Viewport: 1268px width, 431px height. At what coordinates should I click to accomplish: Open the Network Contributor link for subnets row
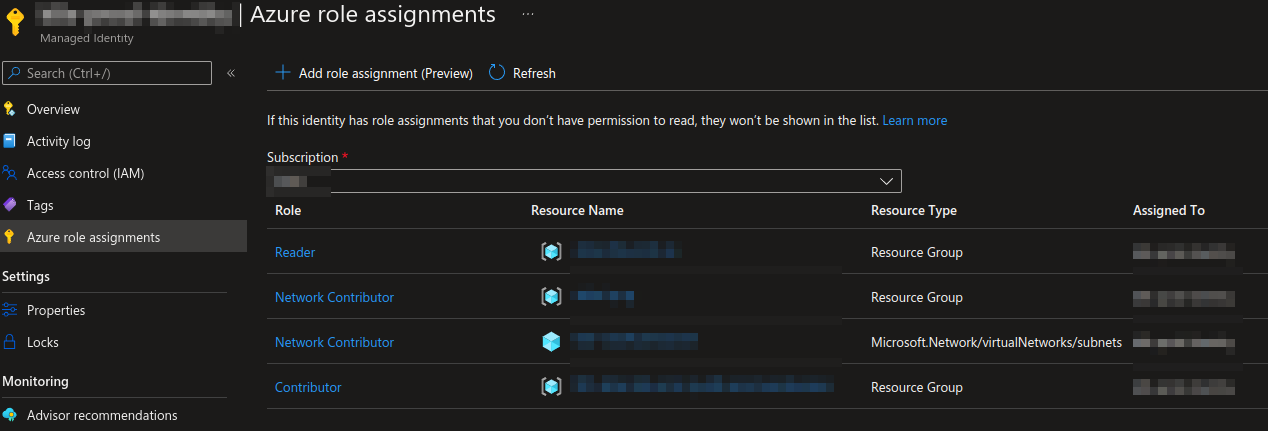[x=334, y=342]
